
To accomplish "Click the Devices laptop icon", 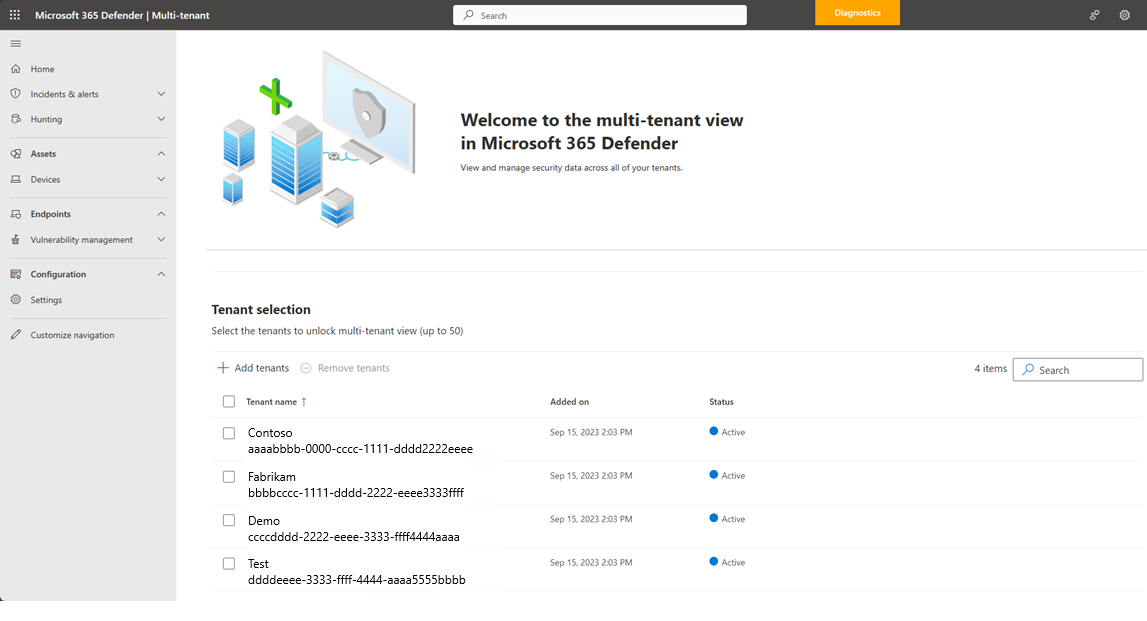I will pos(15,179).
